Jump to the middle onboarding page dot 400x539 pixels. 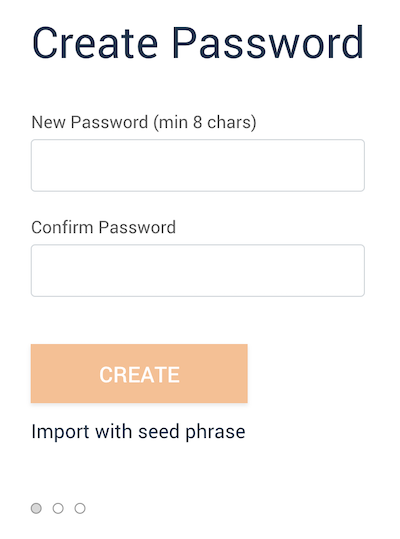(x=58, y=508)
